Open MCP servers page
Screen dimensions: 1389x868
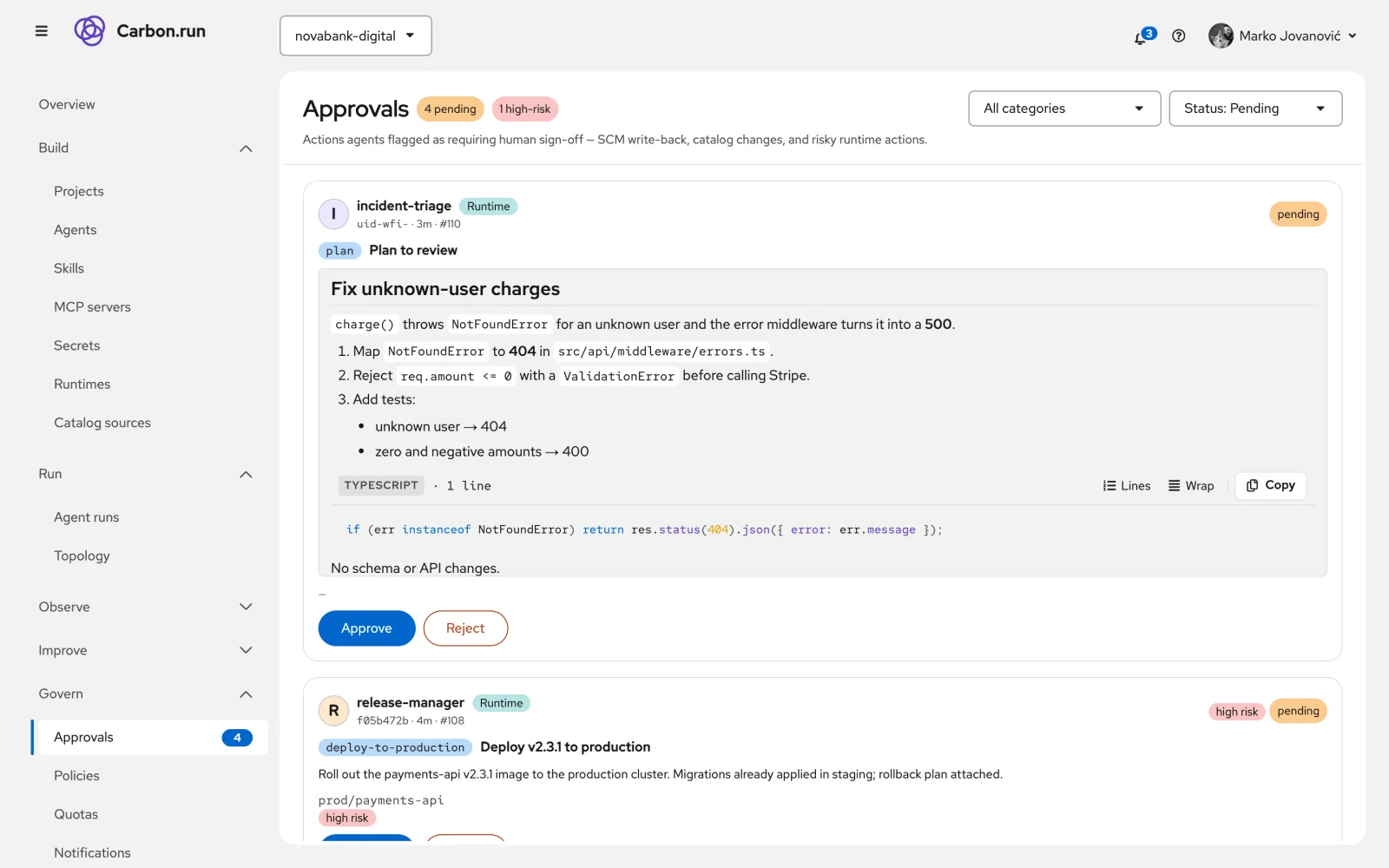click(x=92, y=307)
